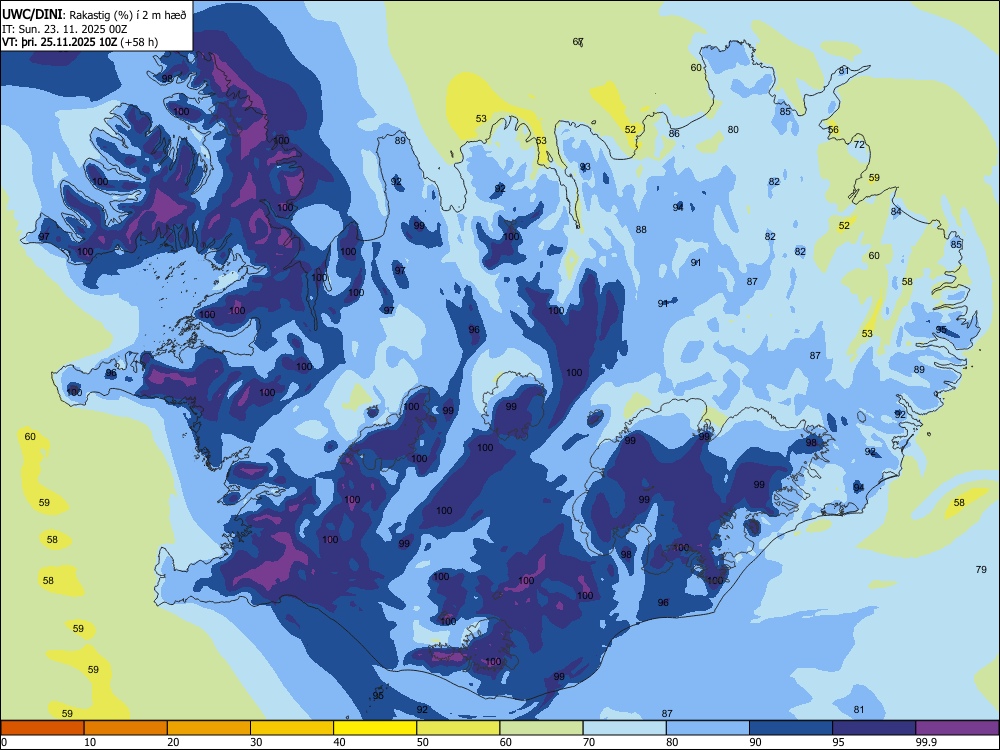Viewport: 1000px width, 750px height.
Task: Click the light green 60–70 legend swatch
Action: tap(541, 728)
